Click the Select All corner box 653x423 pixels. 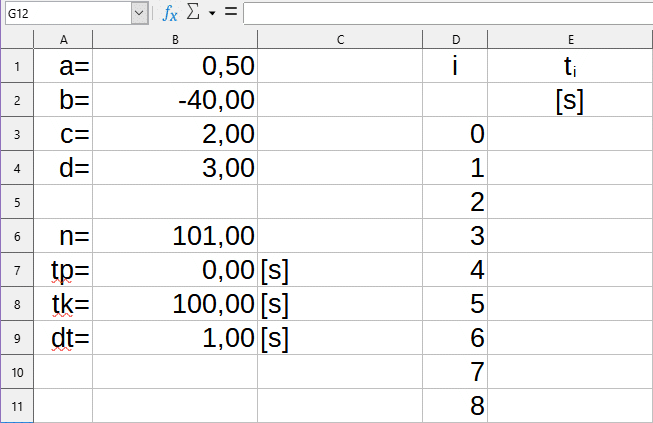(17, 39)
